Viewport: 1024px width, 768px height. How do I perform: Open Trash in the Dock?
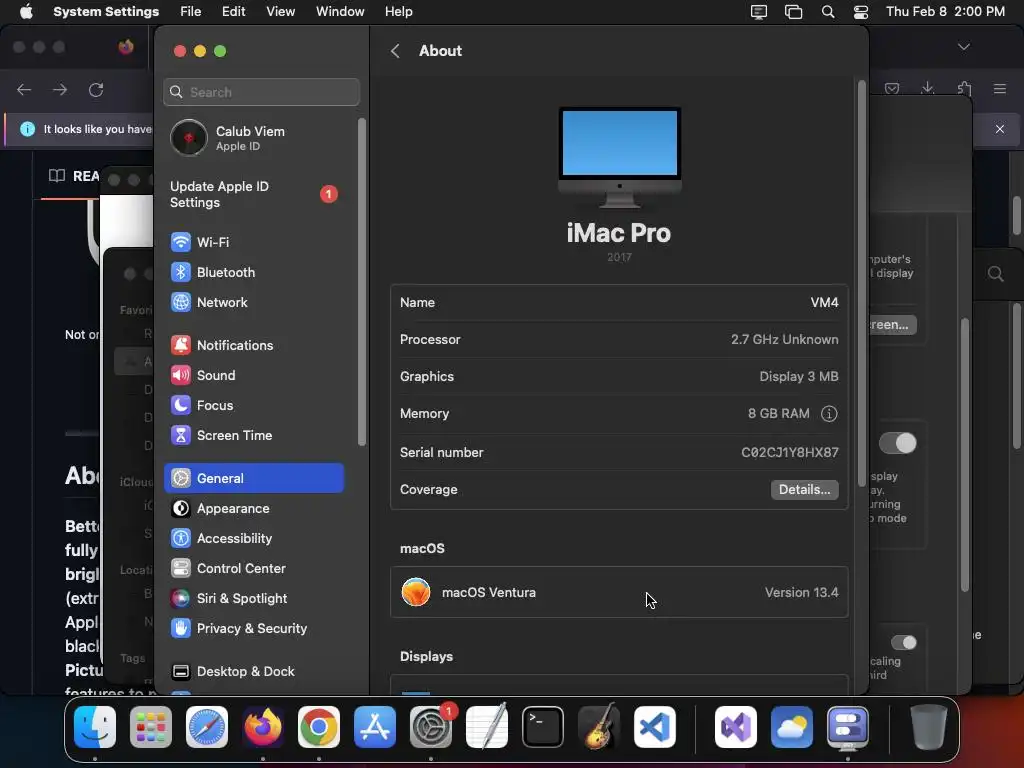click(929, 727)
